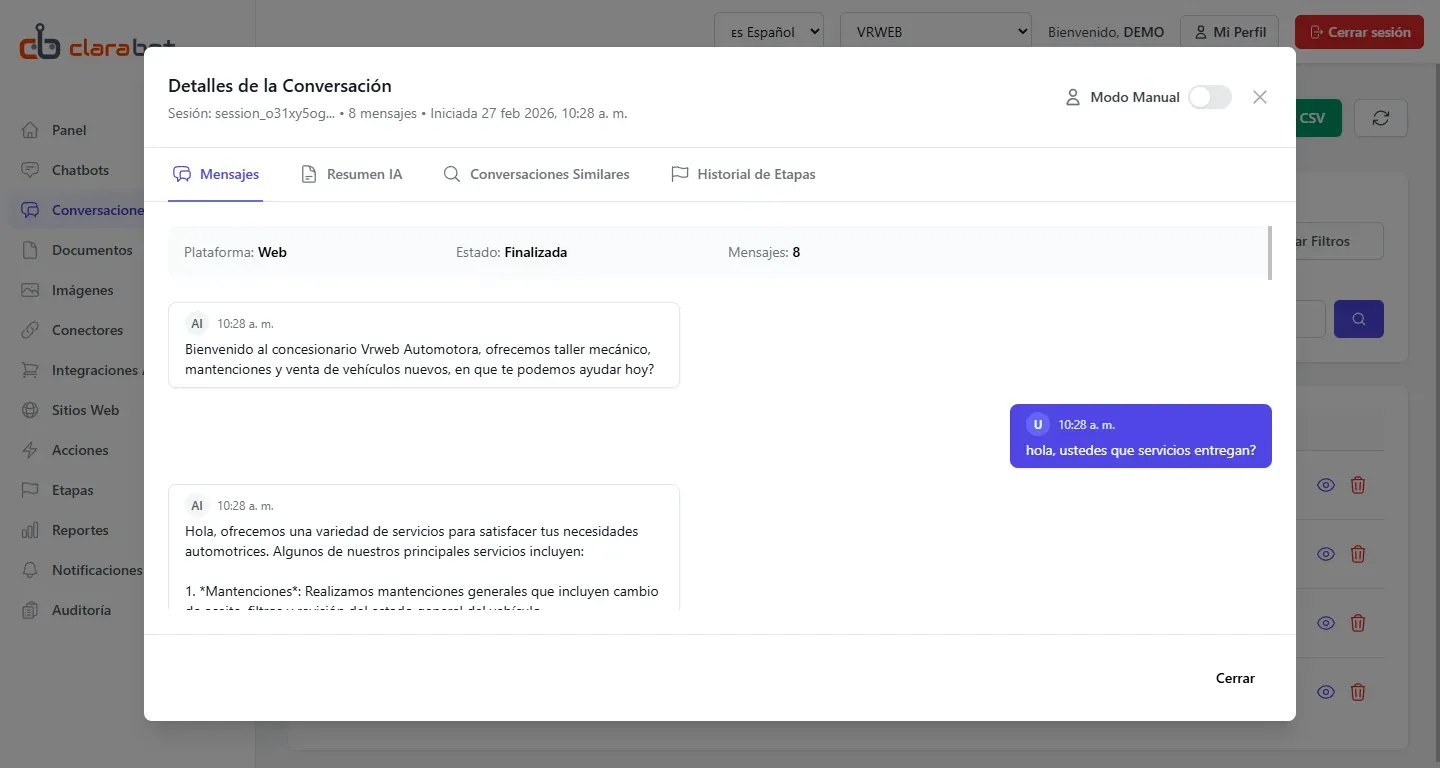Click the Clarabot logo
The image size is (1440, 768).
tap(98, 44)
